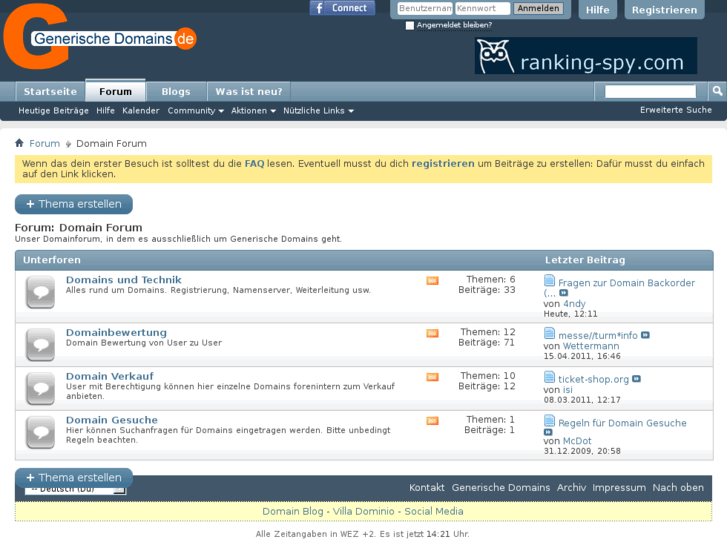Click Nach oben footer link
The height and width of the screenshot is (545, 727).
tap(678, 487)
